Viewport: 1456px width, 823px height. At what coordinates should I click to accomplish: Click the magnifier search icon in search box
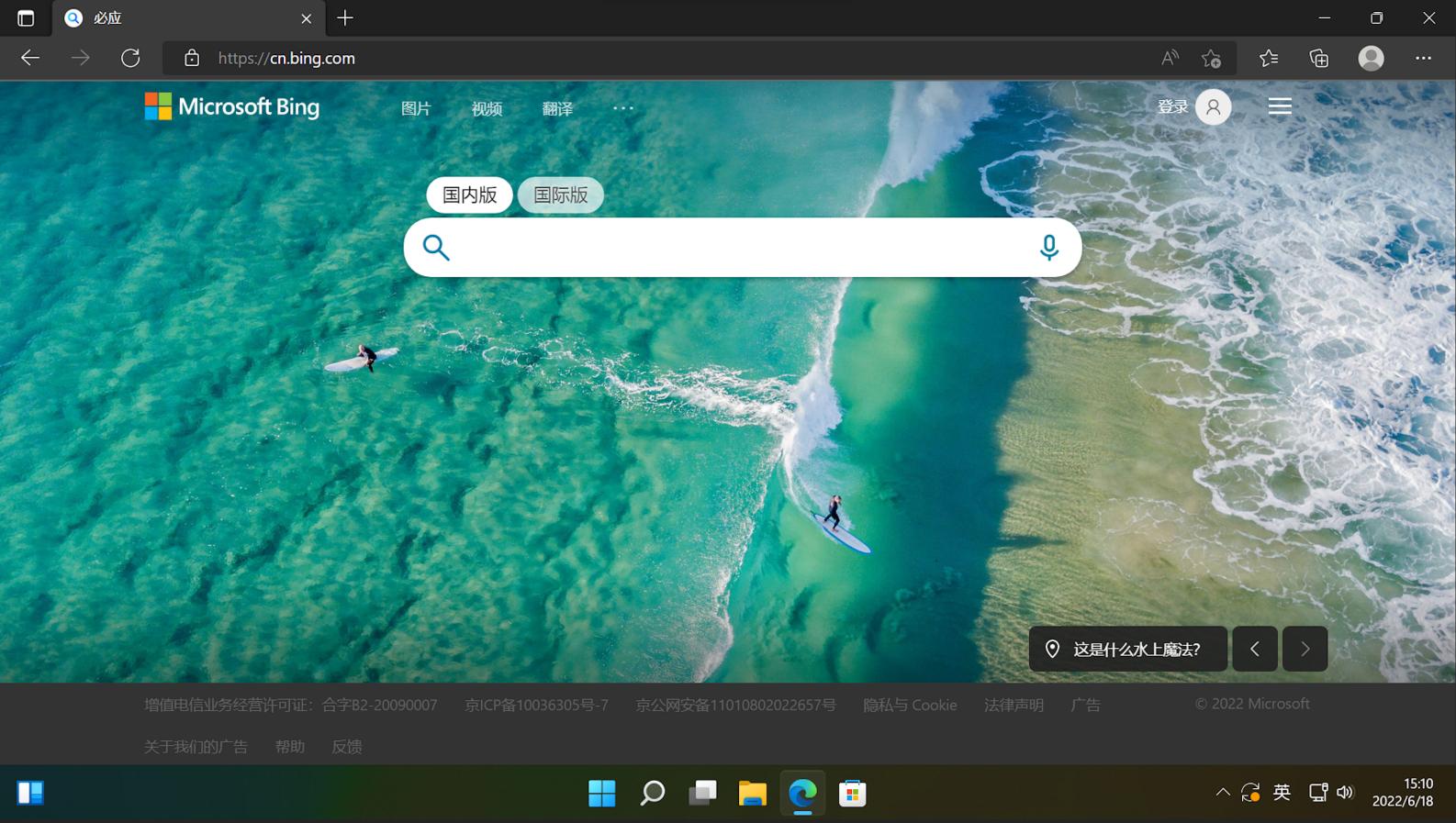click(436, 247)
